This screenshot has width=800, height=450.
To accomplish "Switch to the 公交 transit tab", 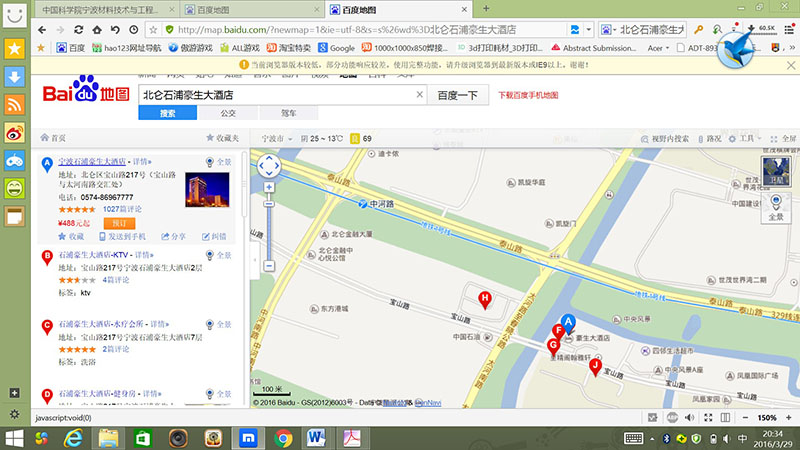I will pyautogui.click(x=228, y=114).
